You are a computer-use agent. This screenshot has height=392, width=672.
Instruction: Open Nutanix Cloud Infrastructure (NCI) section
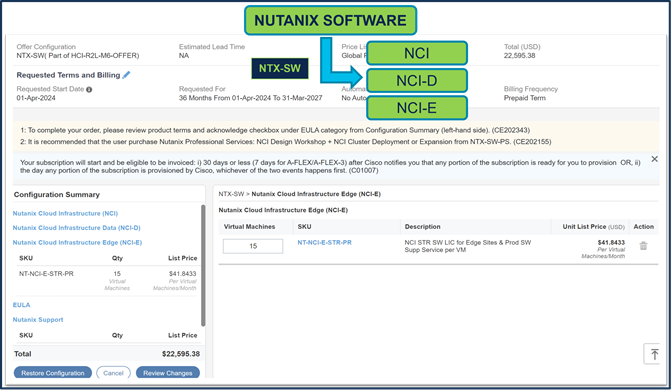65,213
